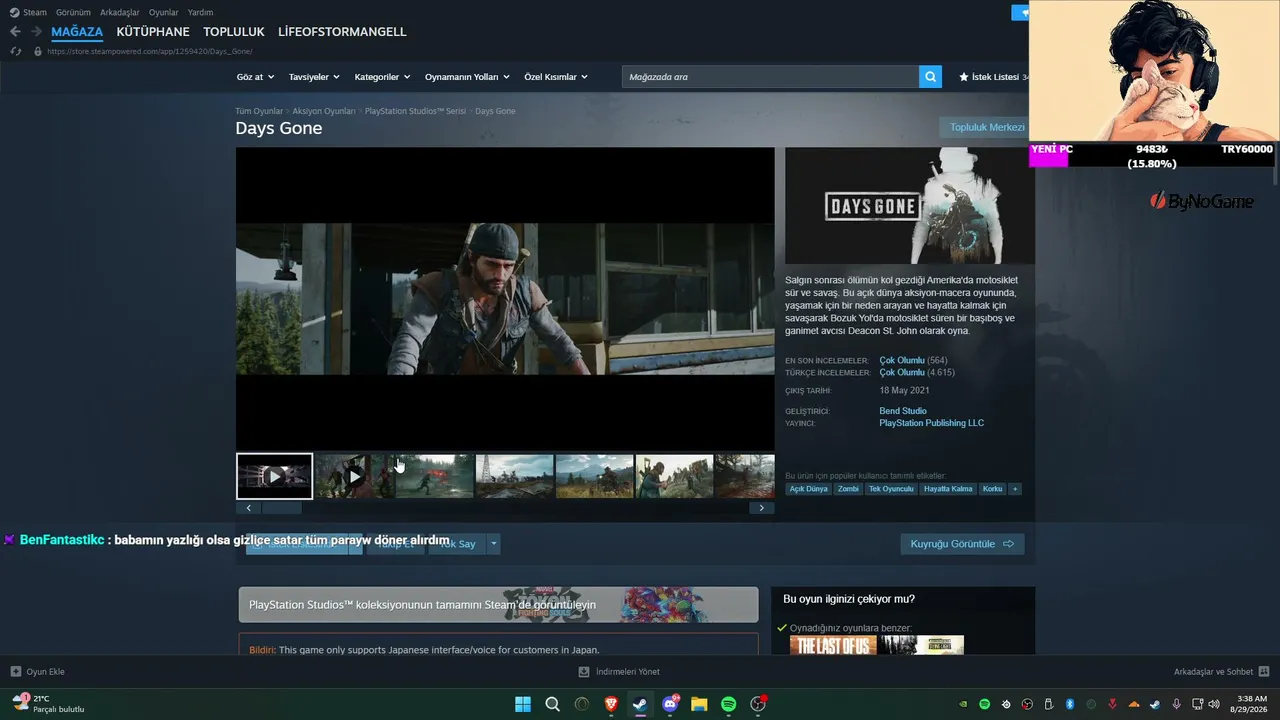Open the İstek Listesi wishlist link
1280x720 pixels.
pos(993,77)
